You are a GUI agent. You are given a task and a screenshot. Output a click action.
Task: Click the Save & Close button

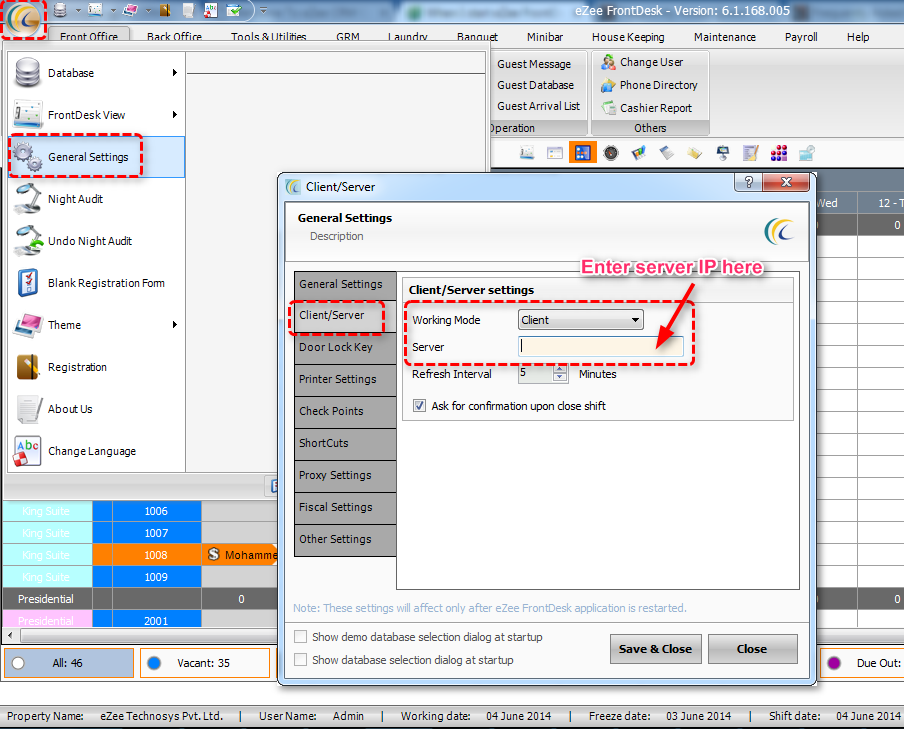tap(655, 649)
